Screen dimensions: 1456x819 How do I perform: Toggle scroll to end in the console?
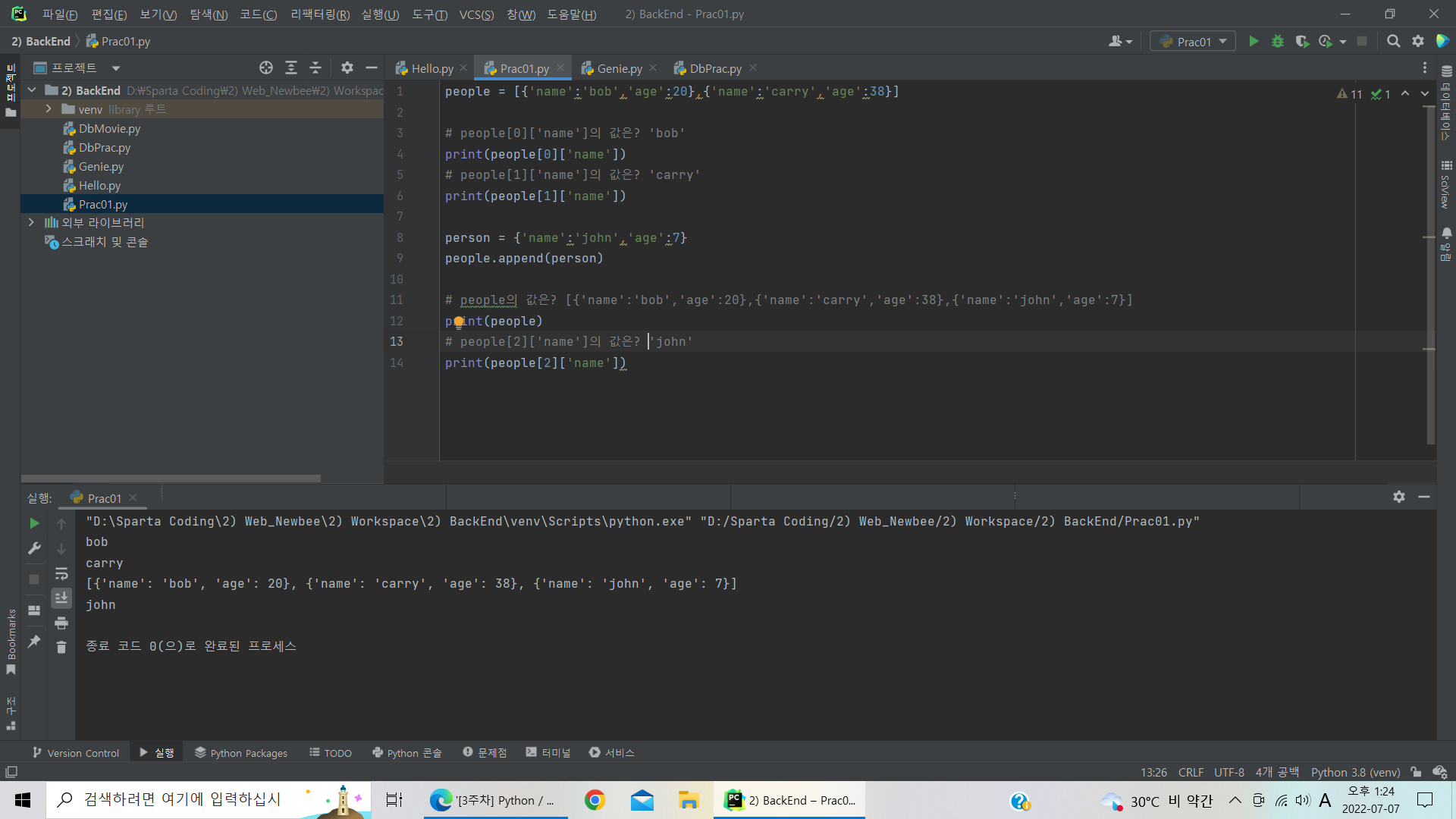tap(61, 598)
